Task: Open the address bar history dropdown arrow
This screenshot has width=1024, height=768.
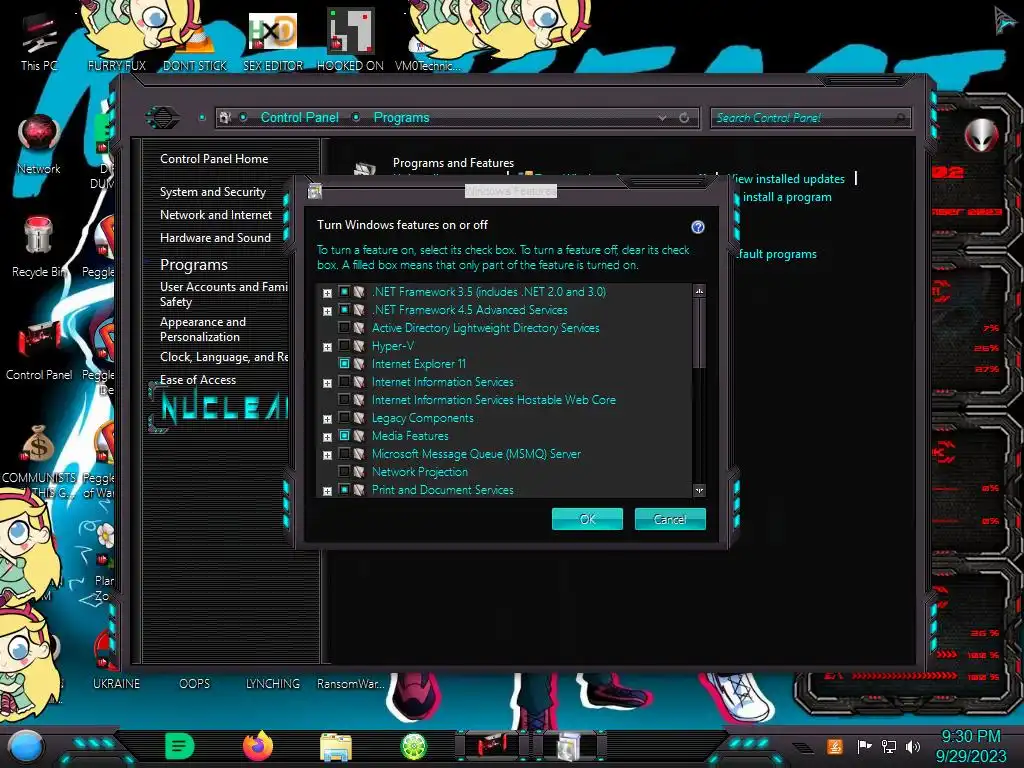Action: click(662, 118)
